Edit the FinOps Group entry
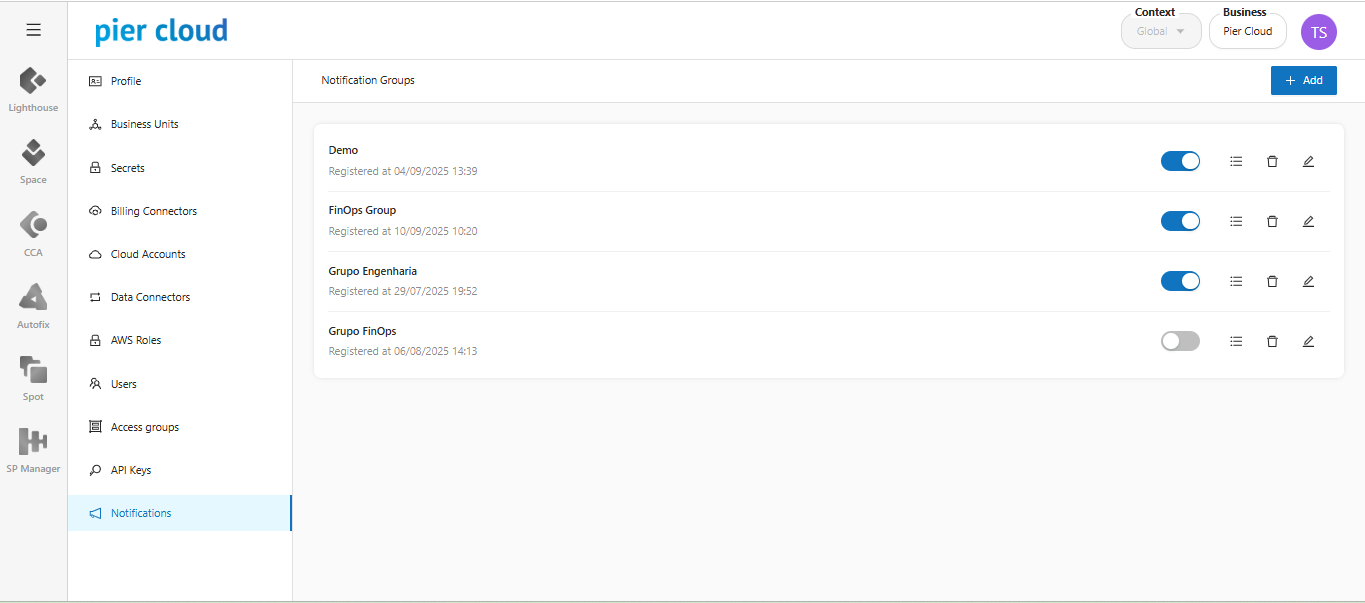1365x603 pixels. click(1308, 221)
